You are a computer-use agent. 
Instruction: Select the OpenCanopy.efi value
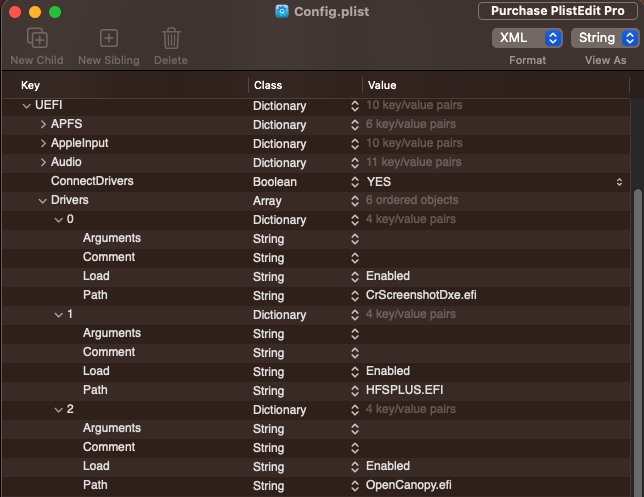pos(409,485)
